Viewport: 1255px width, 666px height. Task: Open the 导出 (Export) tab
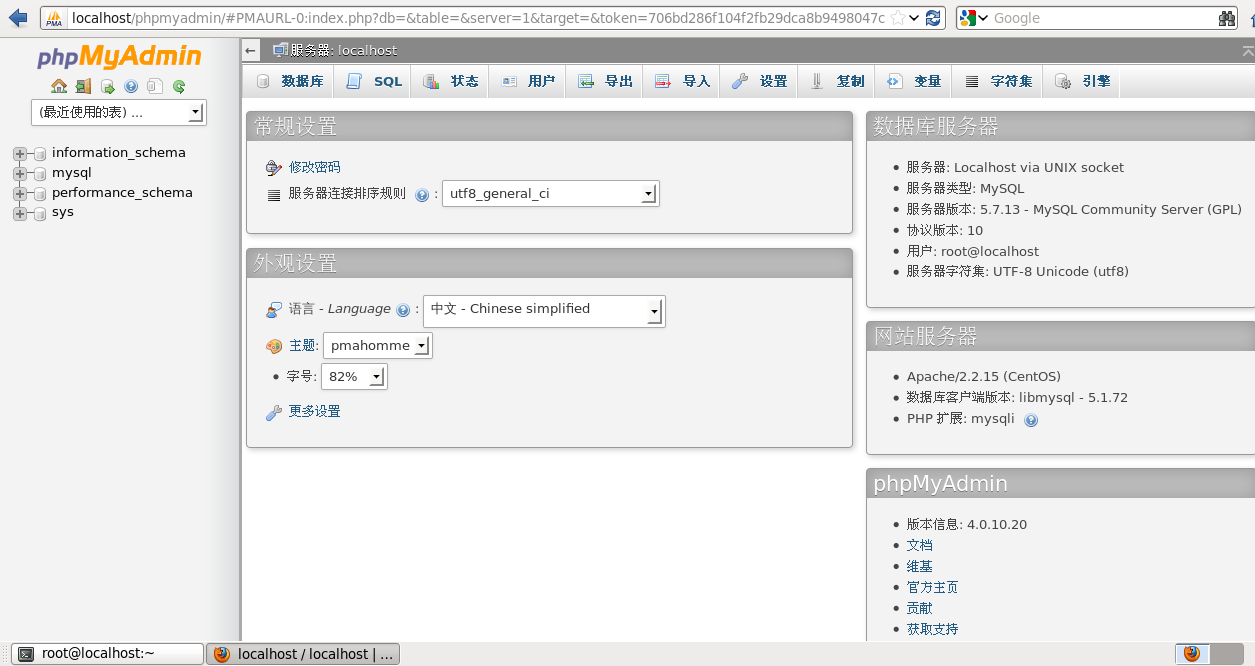click(606, 82)
